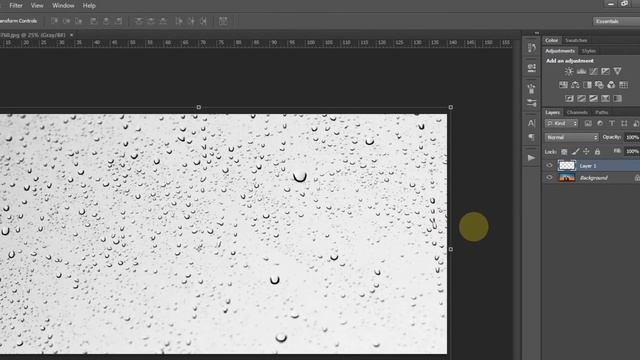Select the Layer 1 thumbnail
Screen dimensions: 640x360
(567, 166)
